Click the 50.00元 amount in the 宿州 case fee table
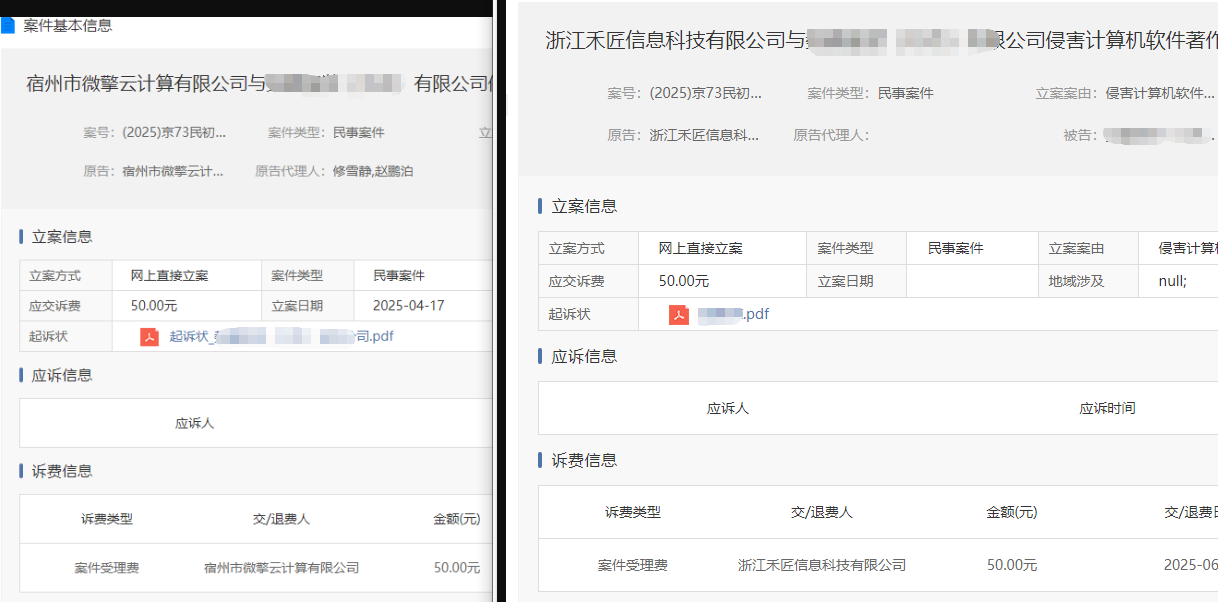This screenshot has height=602, width=1218. tap(457, 567)
